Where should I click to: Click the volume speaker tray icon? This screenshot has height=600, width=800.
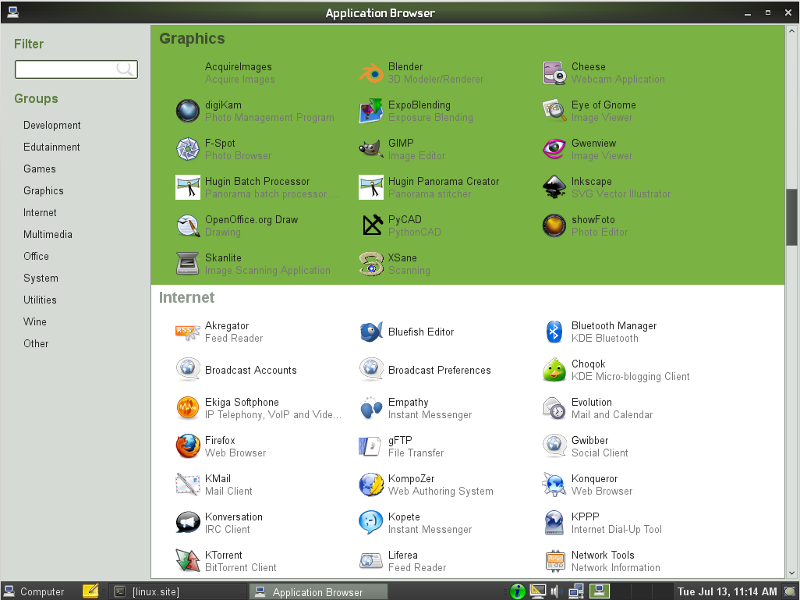click(x=555, y=591)
